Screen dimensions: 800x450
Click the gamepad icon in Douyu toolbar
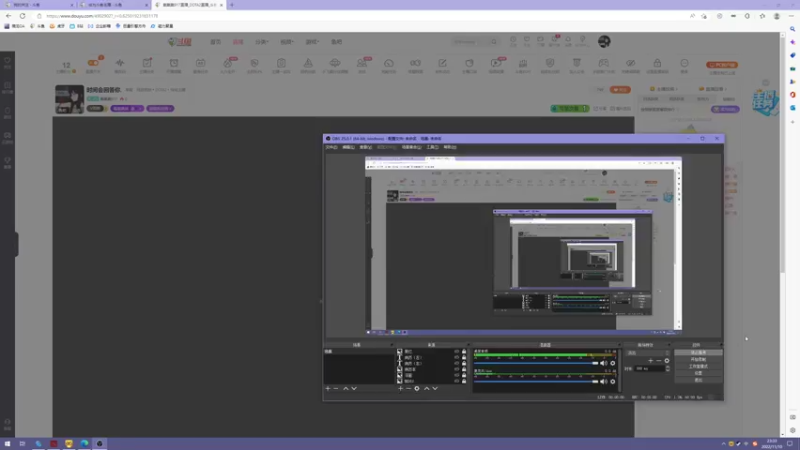[x=604, y=63]
